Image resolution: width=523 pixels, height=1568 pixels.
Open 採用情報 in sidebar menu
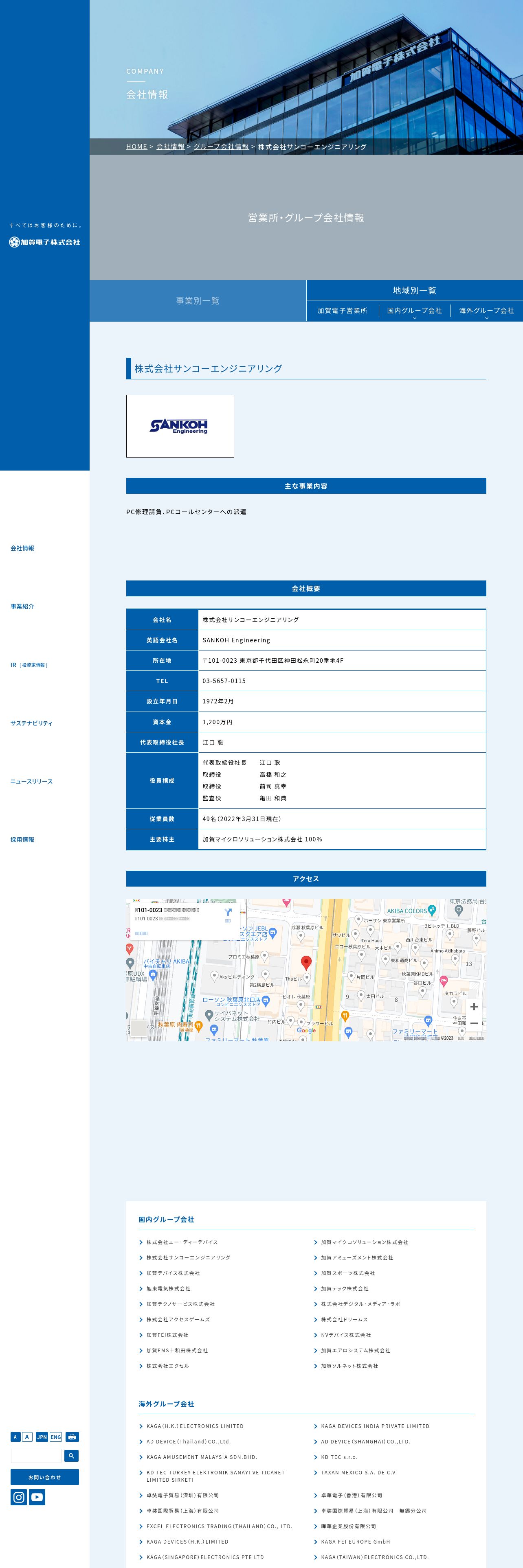coord(22,840)
